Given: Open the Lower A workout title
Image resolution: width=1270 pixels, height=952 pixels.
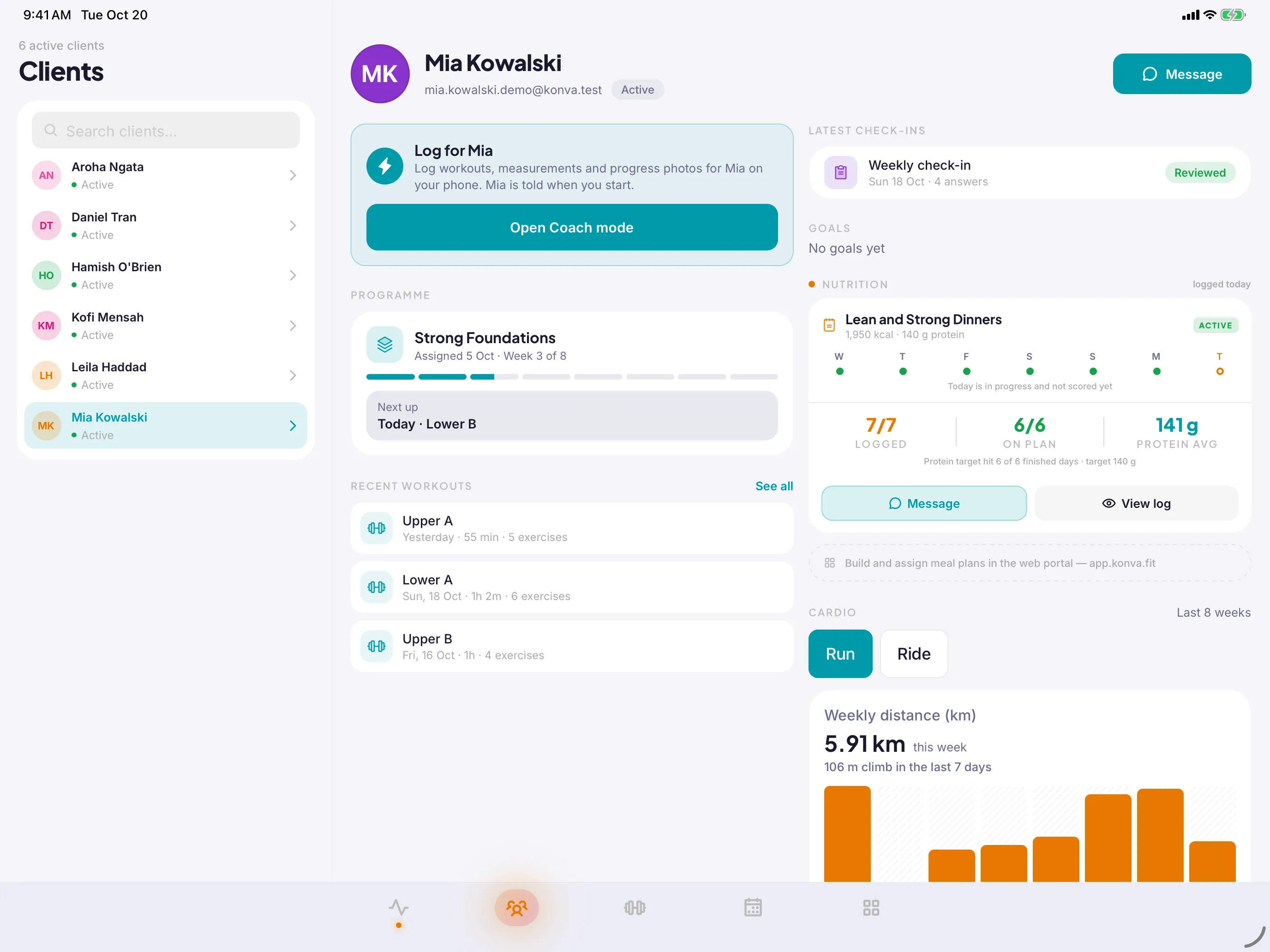Looking at the screenshot, I should [427, 580].
